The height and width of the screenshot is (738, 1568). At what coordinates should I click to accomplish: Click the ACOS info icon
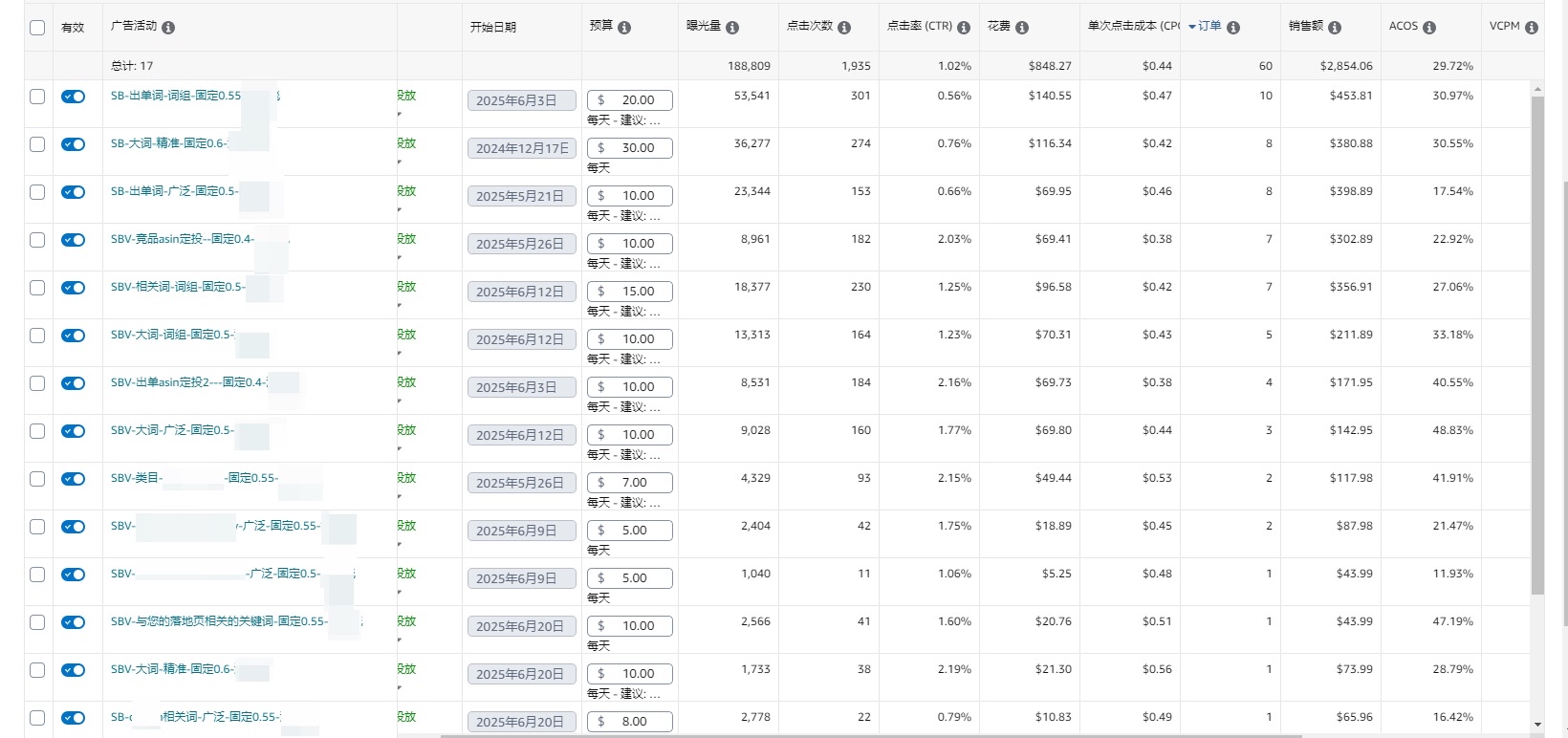pyautogui.click(x=1429, y=28)
